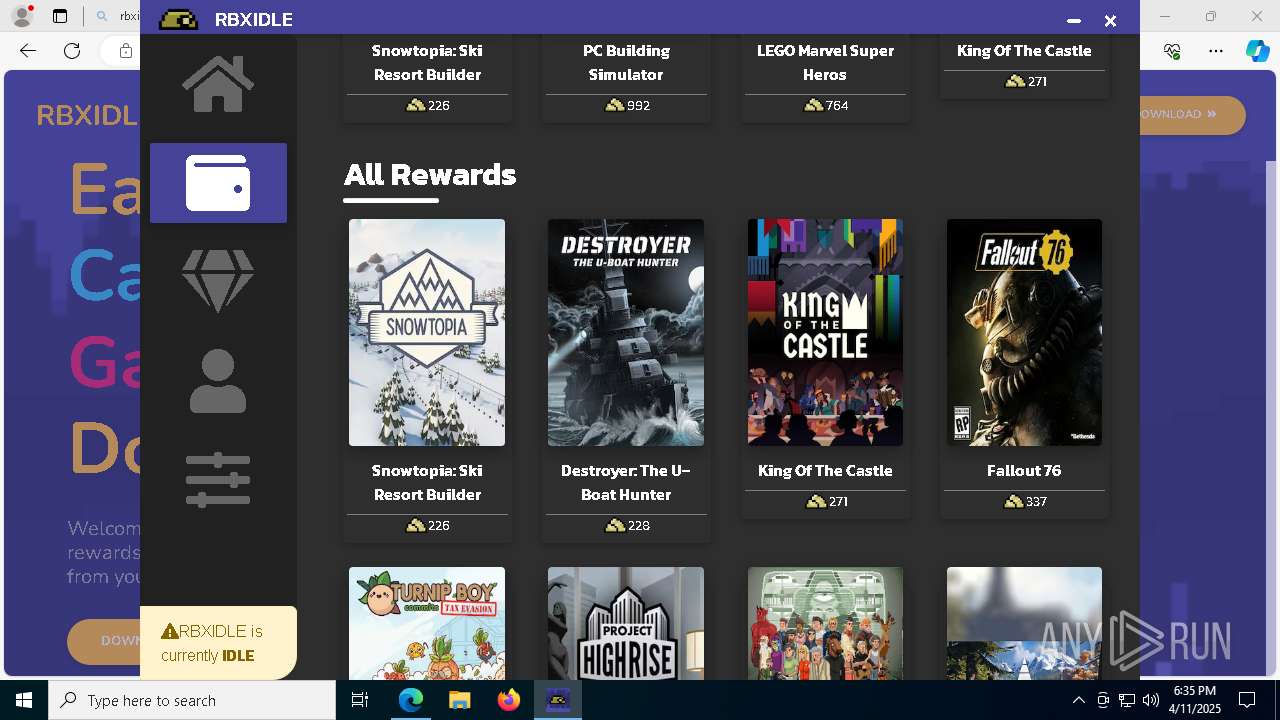Launch Firefox from the taskbar
Screen dimensions: 1280x720
click(x=508, y=700)
